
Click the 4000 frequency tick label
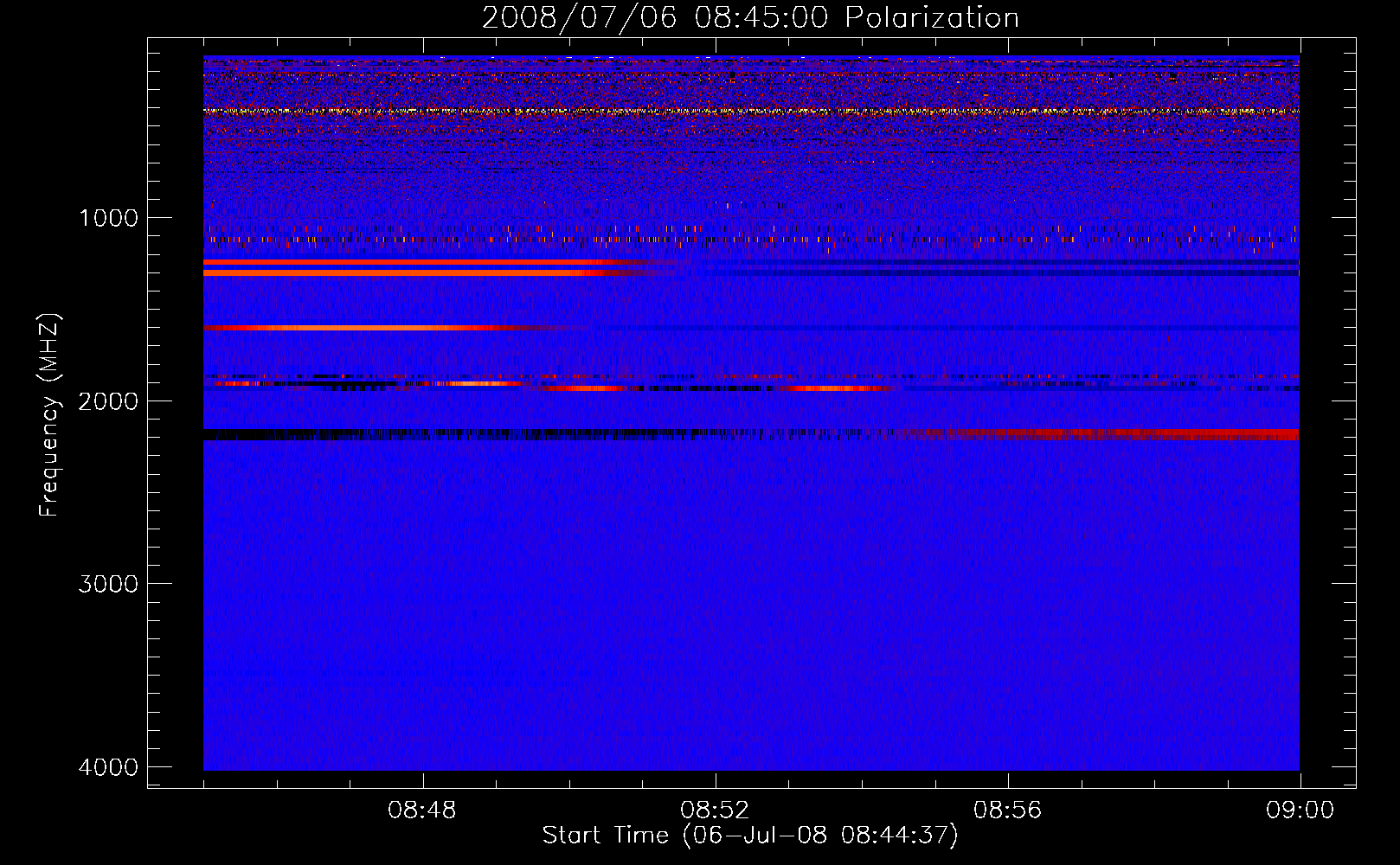click(x=108, y=767)
